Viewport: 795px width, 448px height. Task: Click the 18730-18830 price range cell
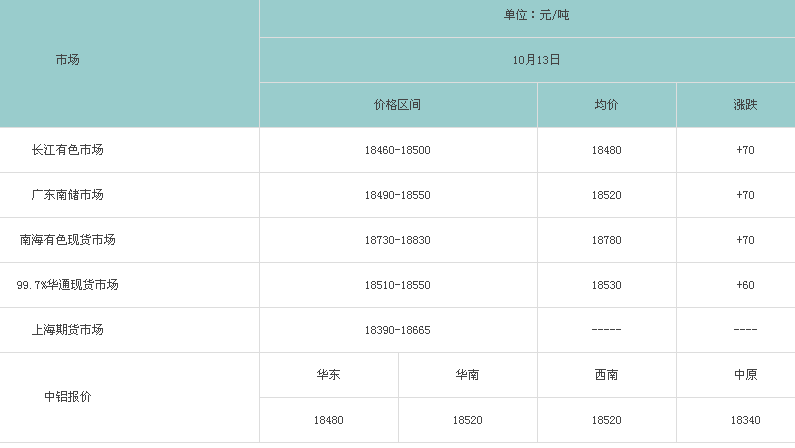(397, 240)
